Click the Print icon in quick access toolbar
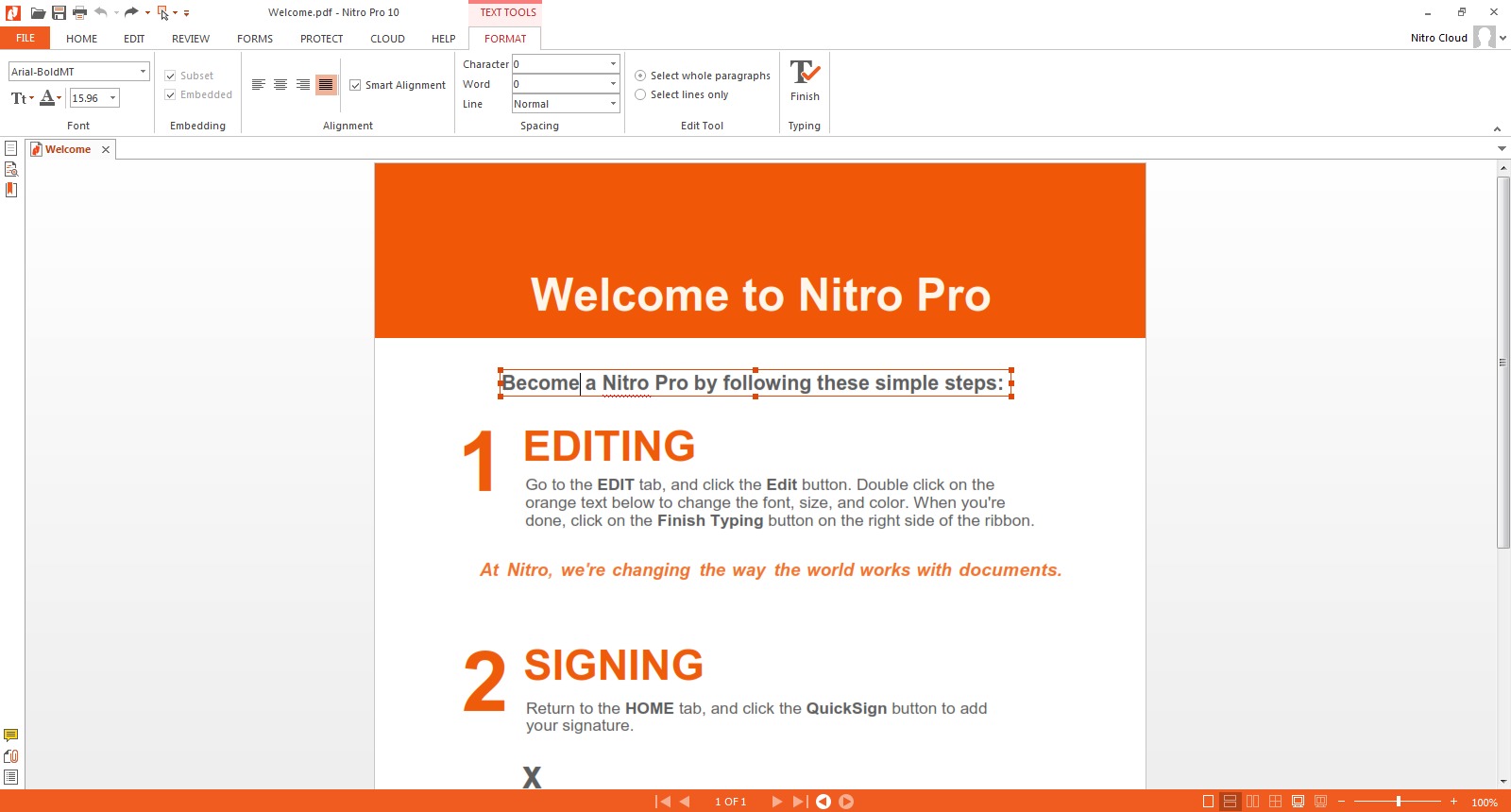 tap(79, 13)
